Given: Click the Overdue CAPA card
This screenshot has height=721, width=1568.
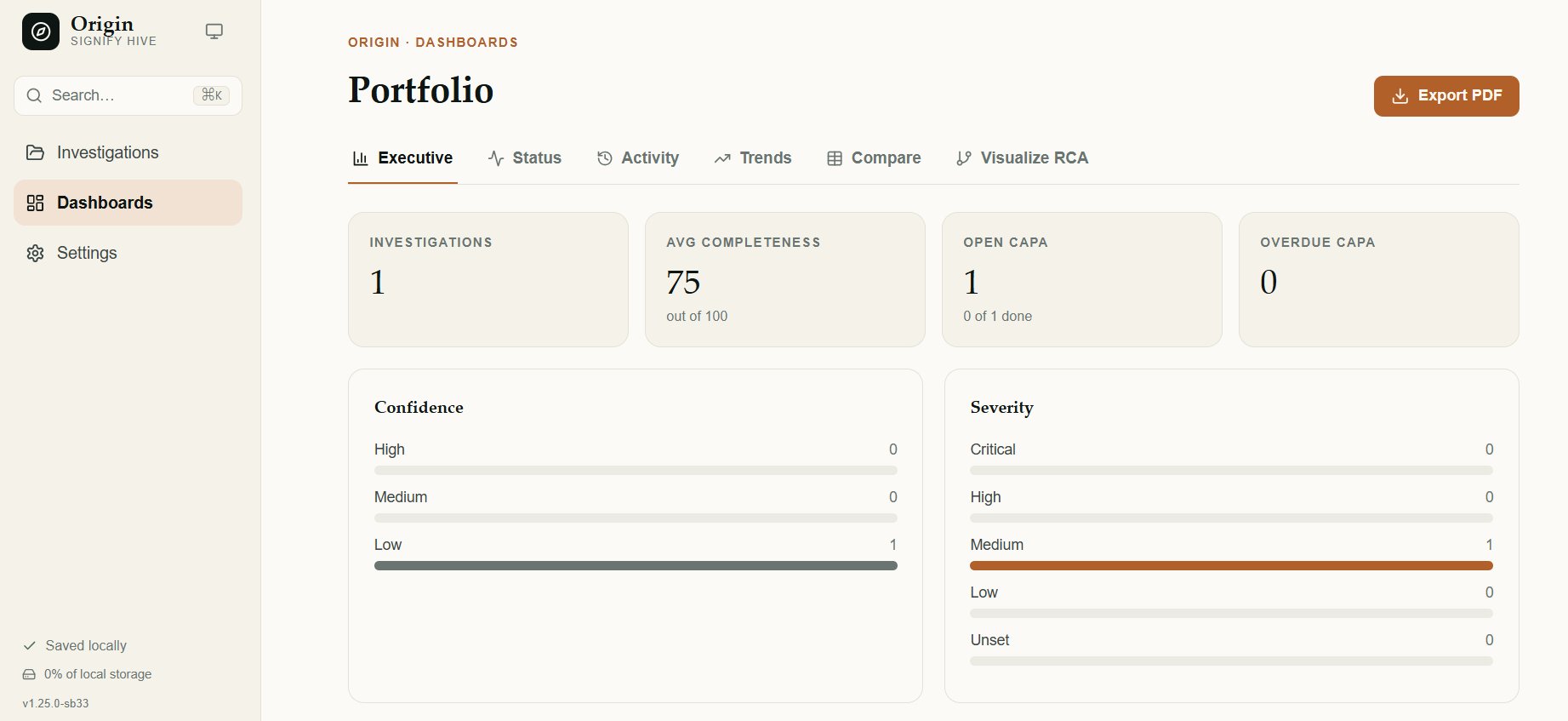Looking at the screenshot, I should pos(1379,279).
